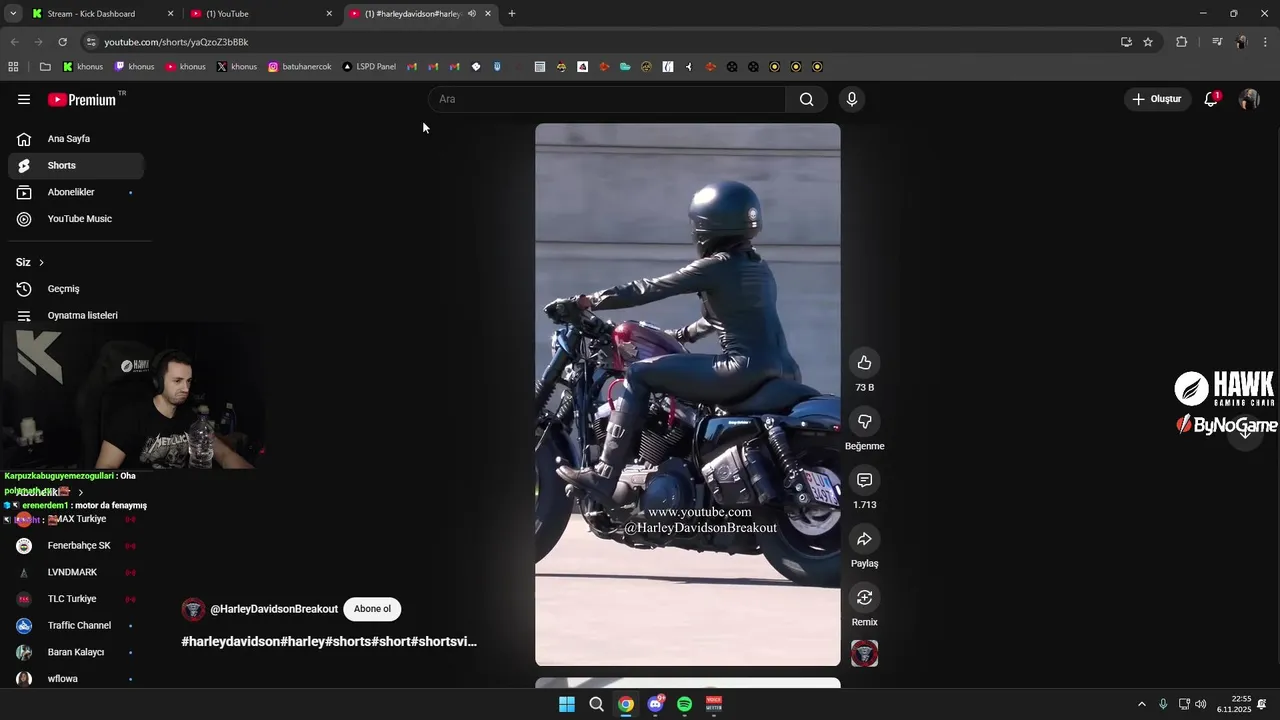This screenshot has height=720, width=1280.
Task: Open Twitch khonus bookmark
Action: click(x=134, y=67)
